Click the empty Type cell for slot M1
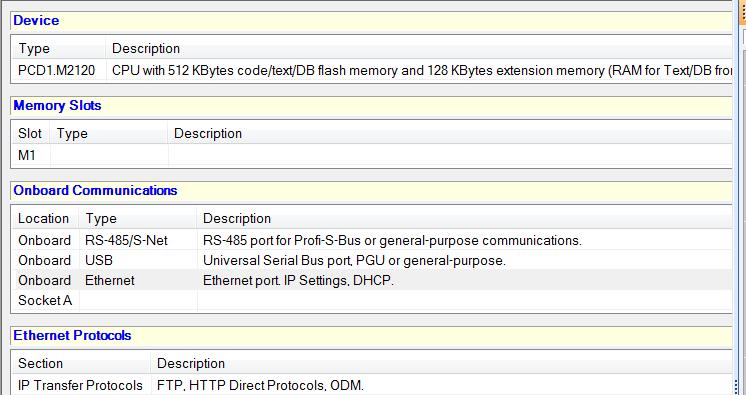Viewport: 746px width, 395px height. [109, 155]
